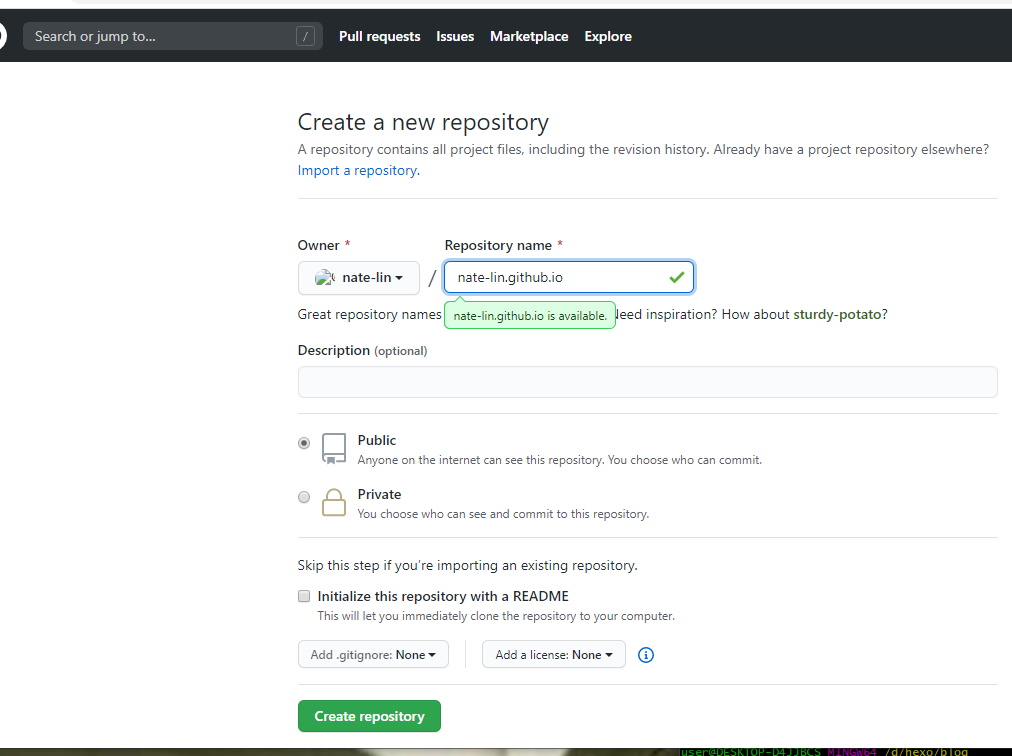
Task: Click the Private repository lock icon
Action: coord(334,502)
